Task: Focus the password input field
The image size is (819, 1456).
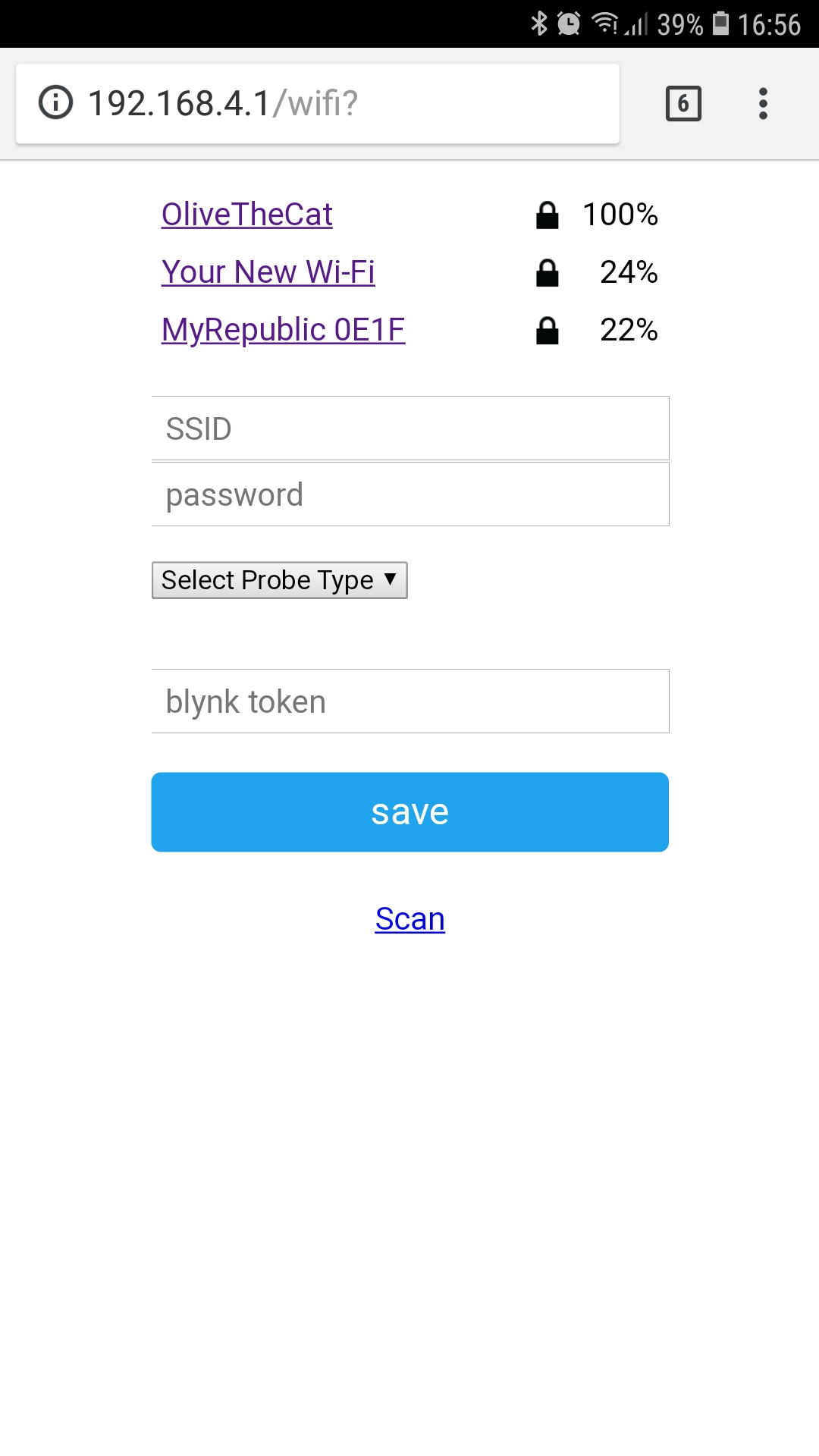Action: coord(409,494)
